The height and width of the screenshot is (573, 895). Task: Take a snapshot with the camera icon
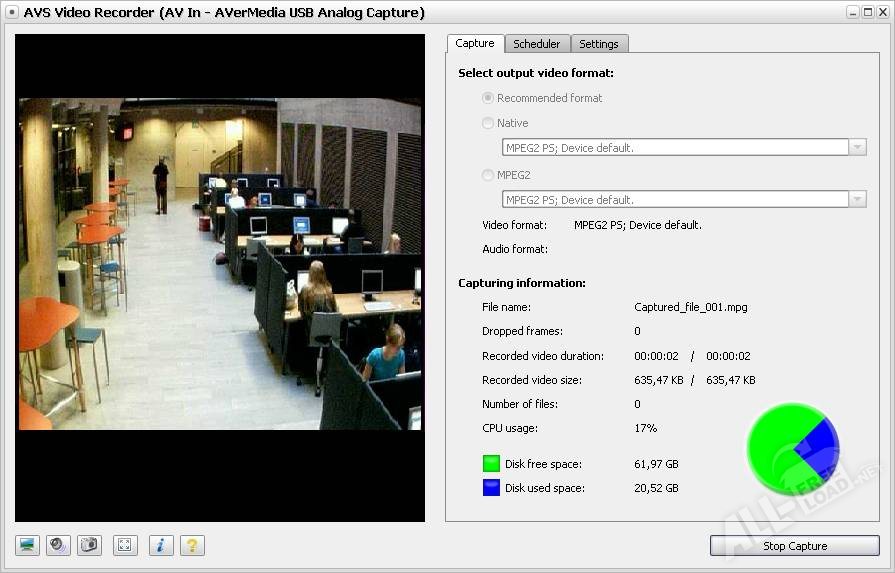[89, 545]
